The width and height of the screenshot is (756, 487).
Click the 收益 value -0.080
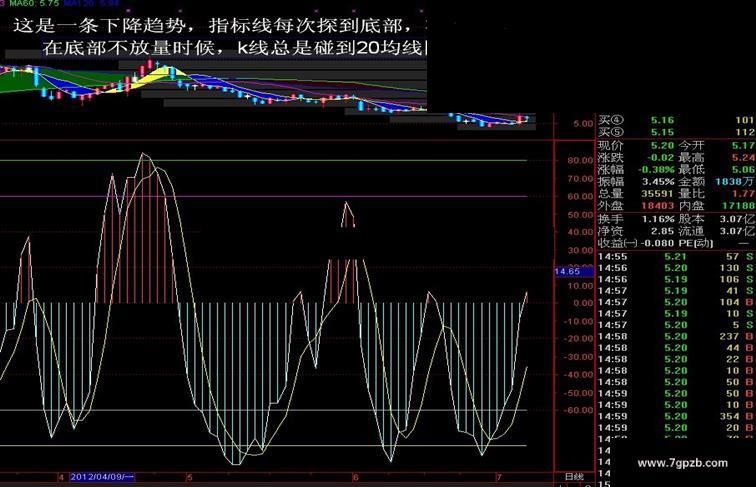click(659, 243)
